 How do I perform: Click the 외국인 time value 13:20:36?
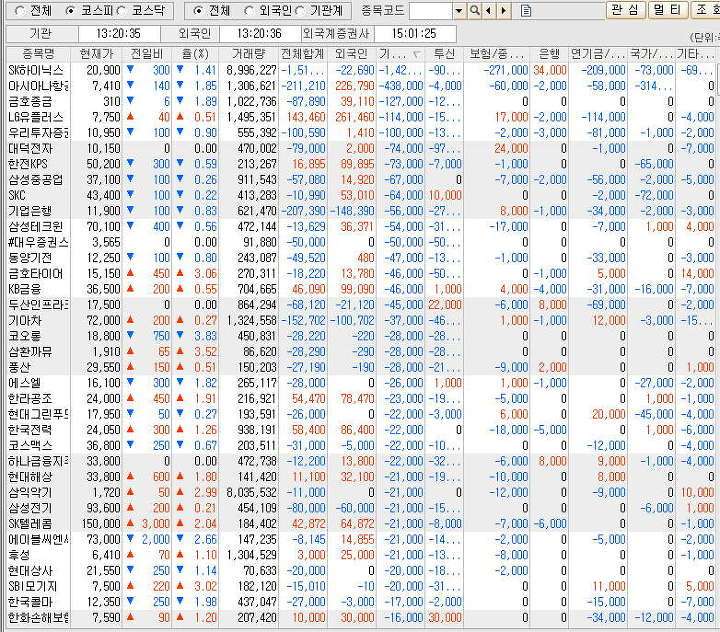[260, 34]
